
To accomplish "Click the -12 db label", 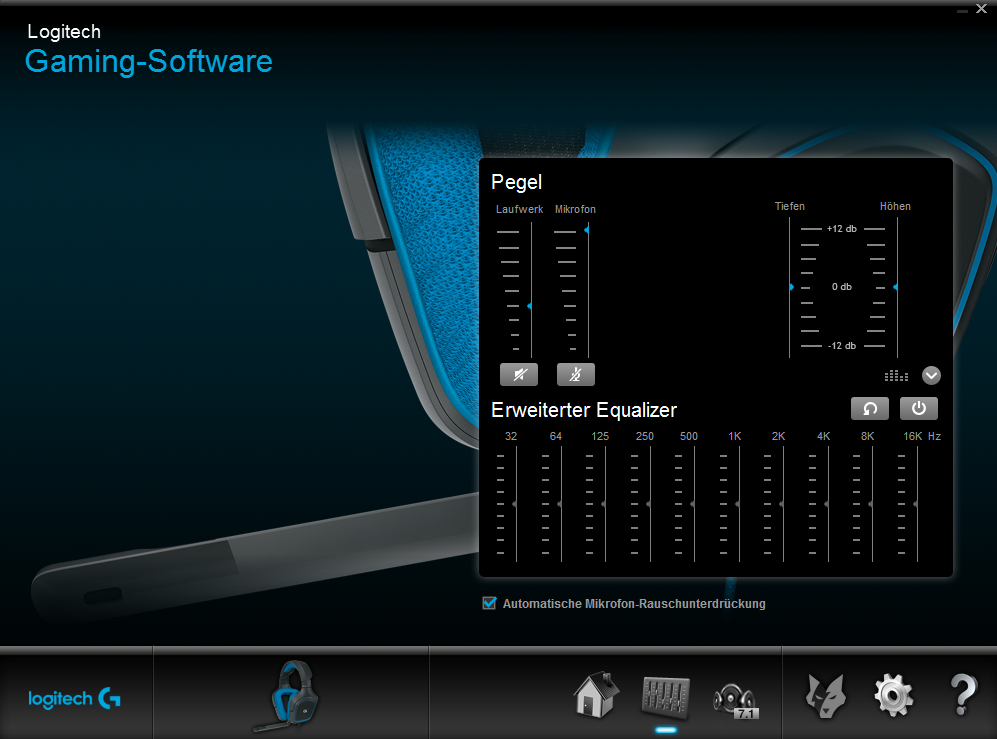I will coord(841,345).
